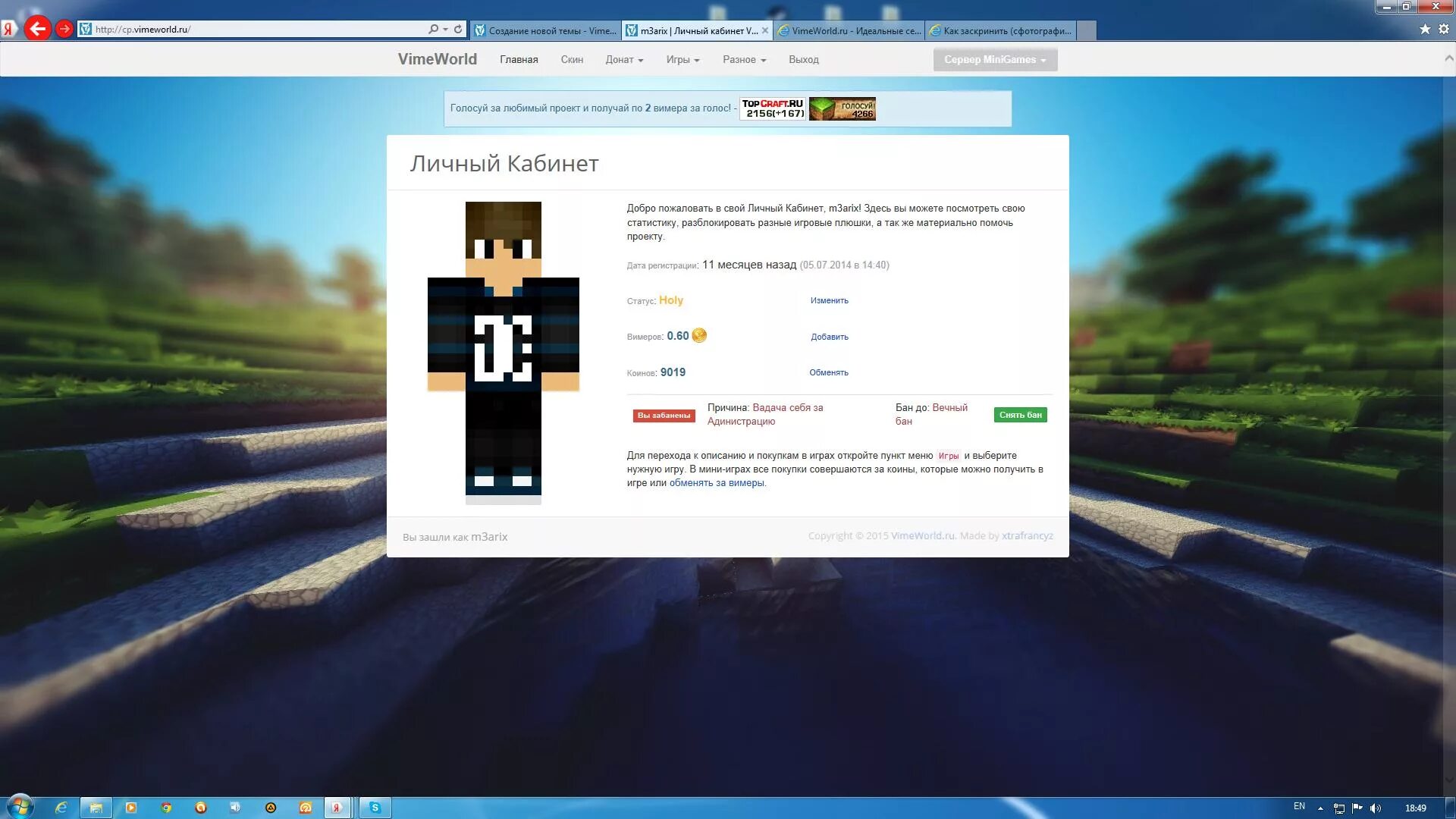Launch Google Chrome from taskbar
Image resolution: width=1456 pixels, height=819 pixels.
[x=166, y=808]
